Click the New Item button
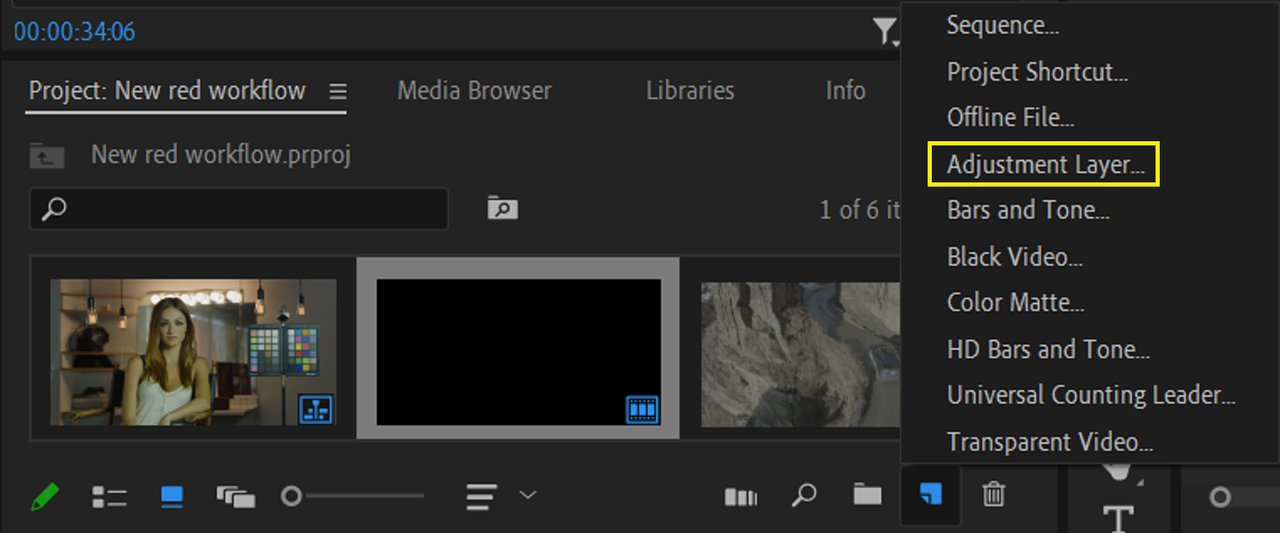1280x533 pixels. [x=930, y=495]
